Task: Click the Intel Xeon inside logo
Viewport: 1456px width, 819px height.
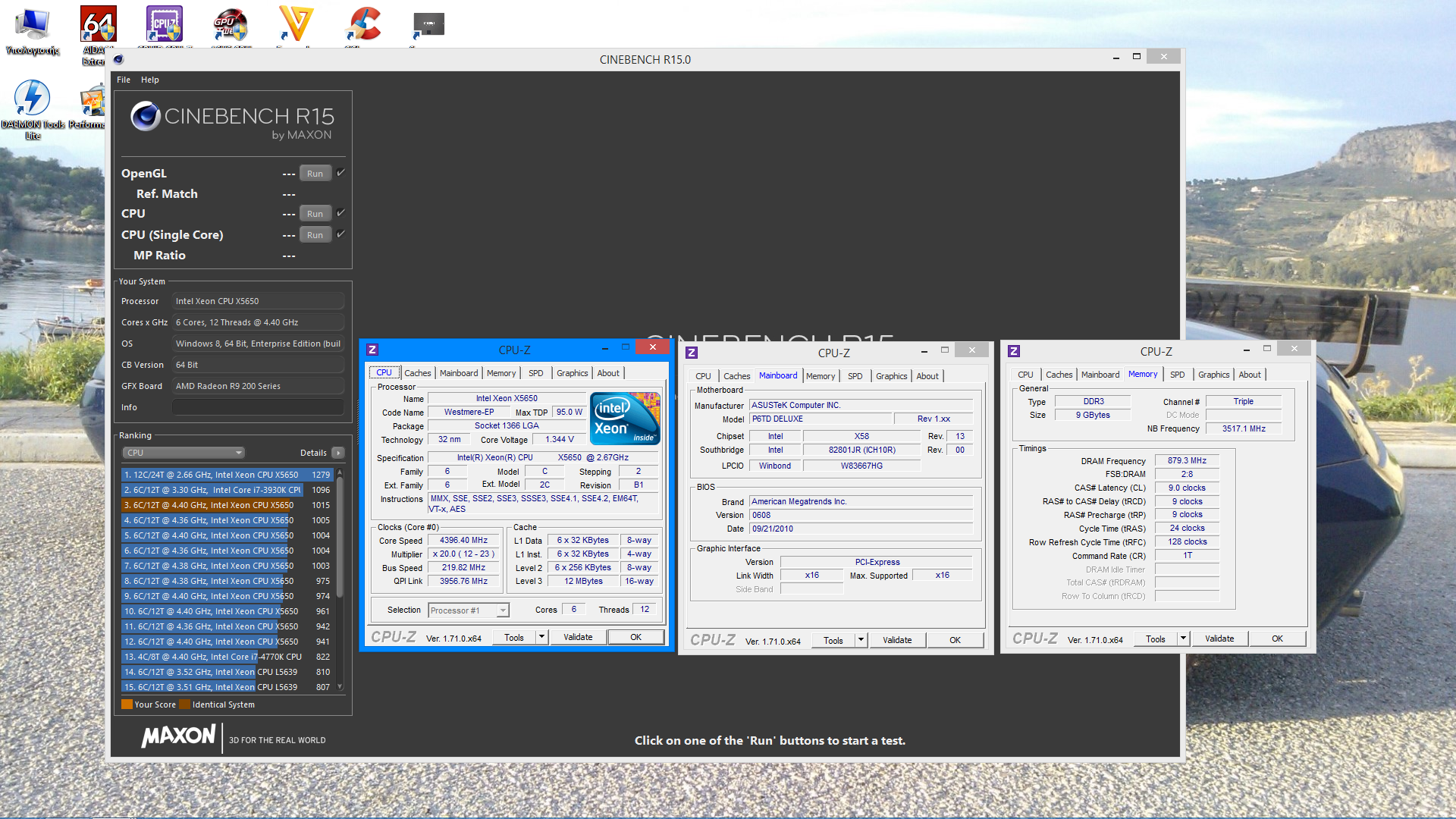Action: (x=625, y=418)
